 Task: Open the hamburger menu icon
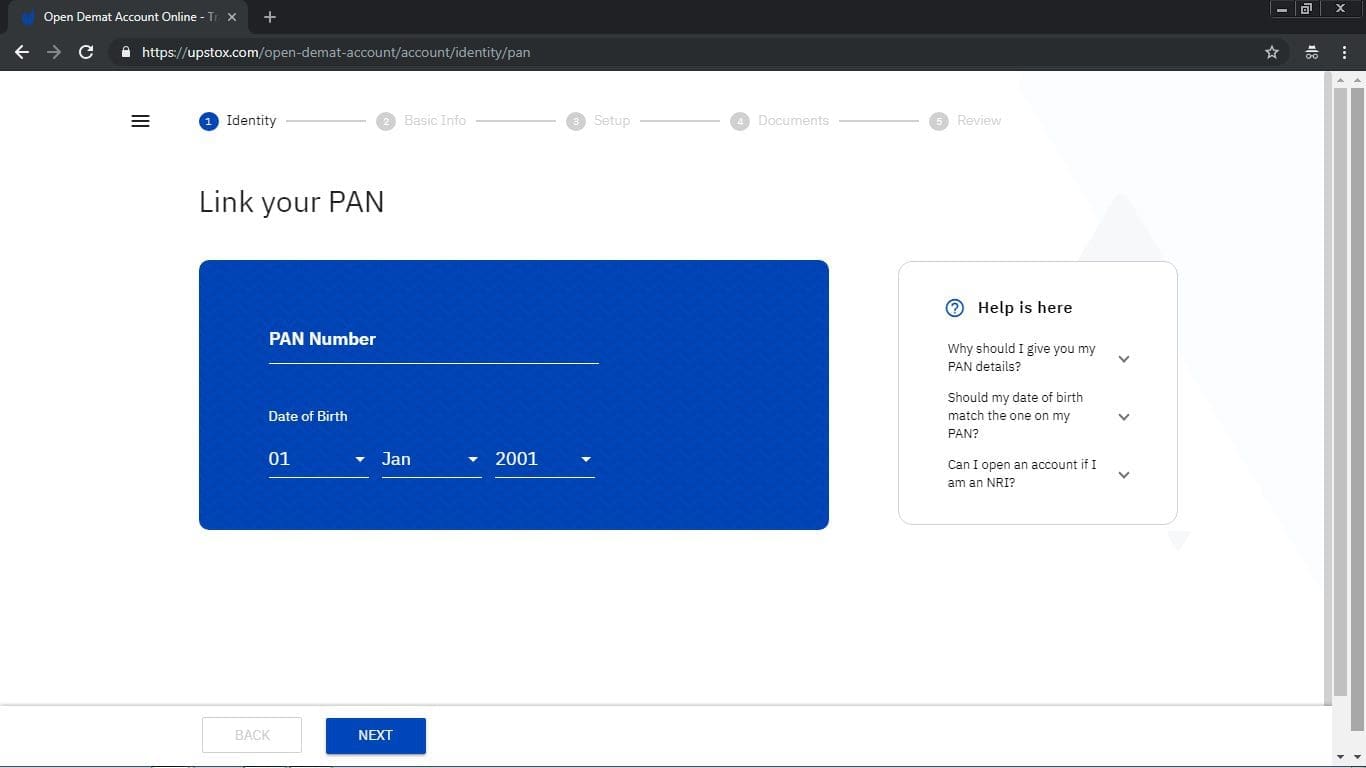coord(140,121)
